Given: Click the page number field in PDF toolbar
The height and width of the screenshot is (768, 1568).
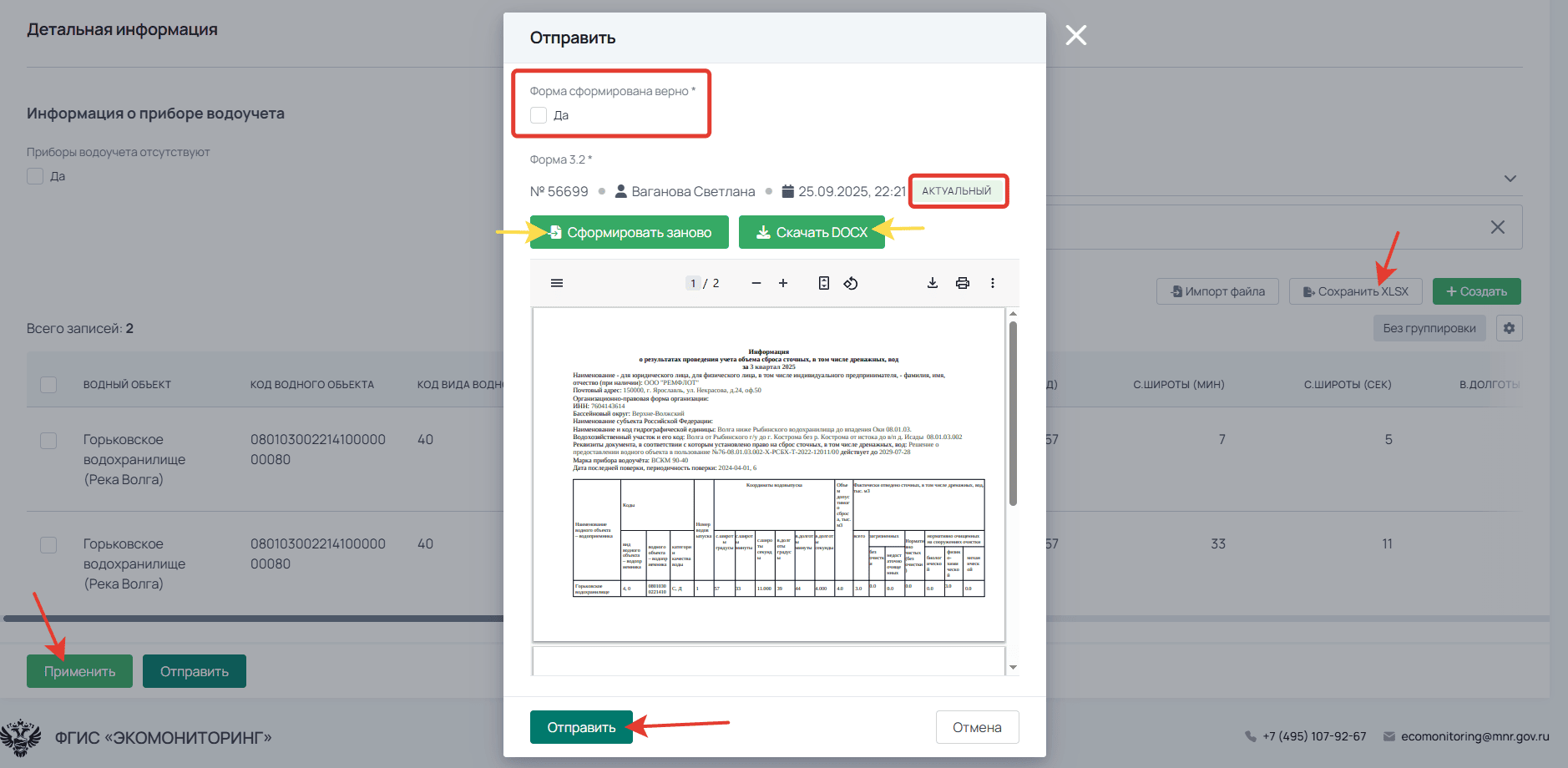Looking at the screenshot, I should [693, 283].
